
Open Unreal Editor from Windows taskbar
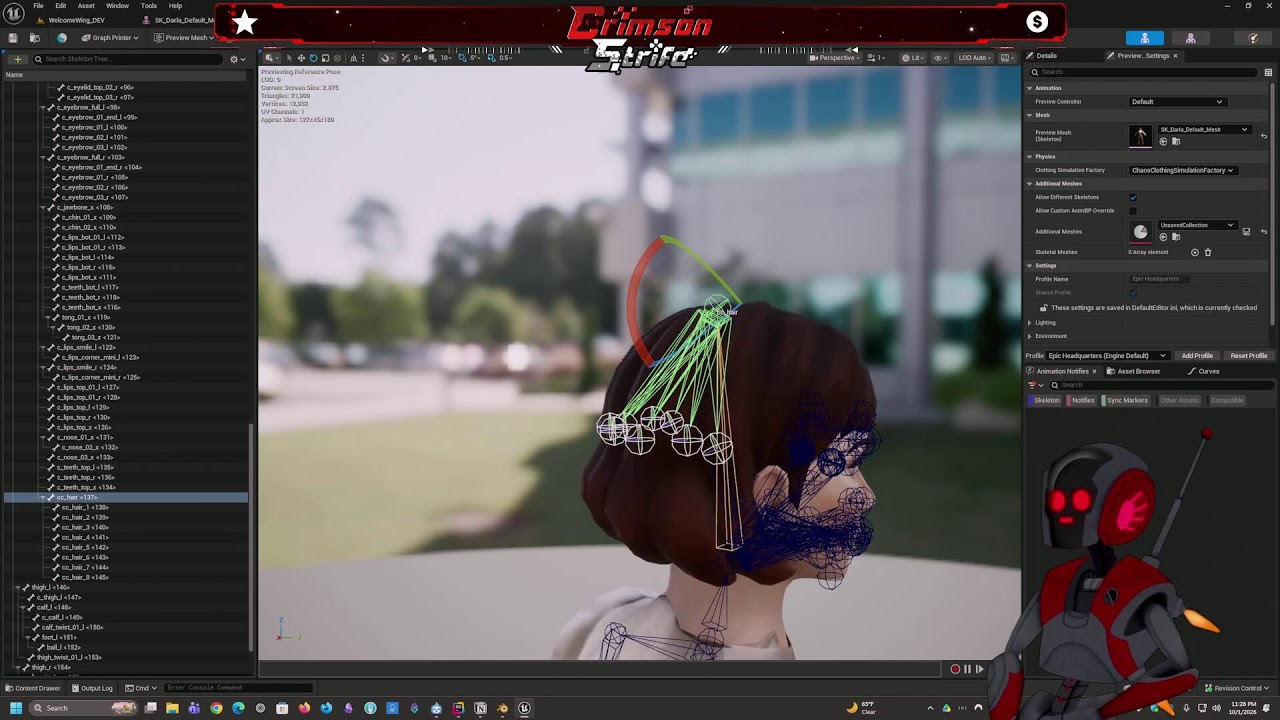pos(524,708)
